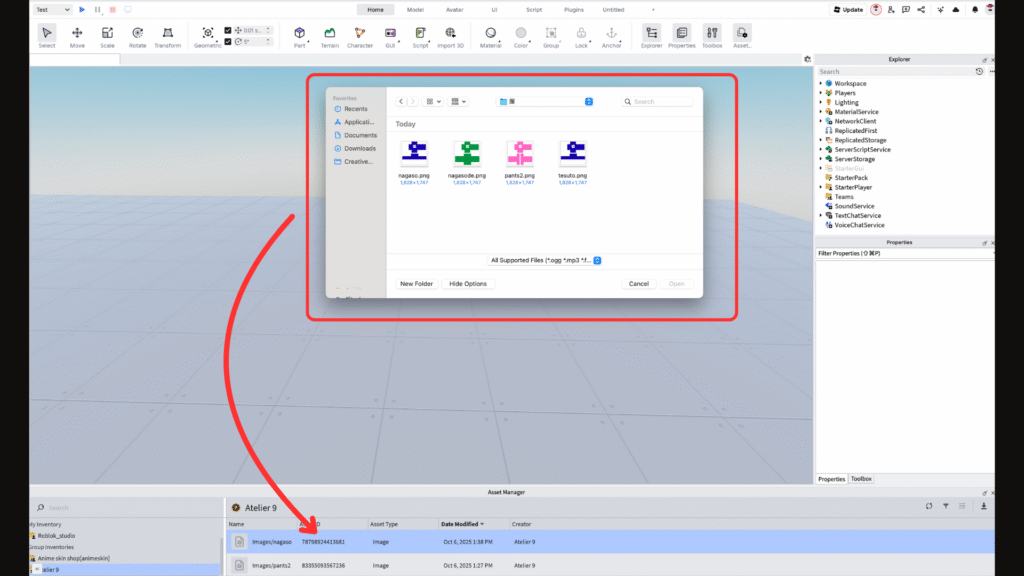Toggle the move snapping checkbox
The image size is (1024, 576).
coord(228,30)
